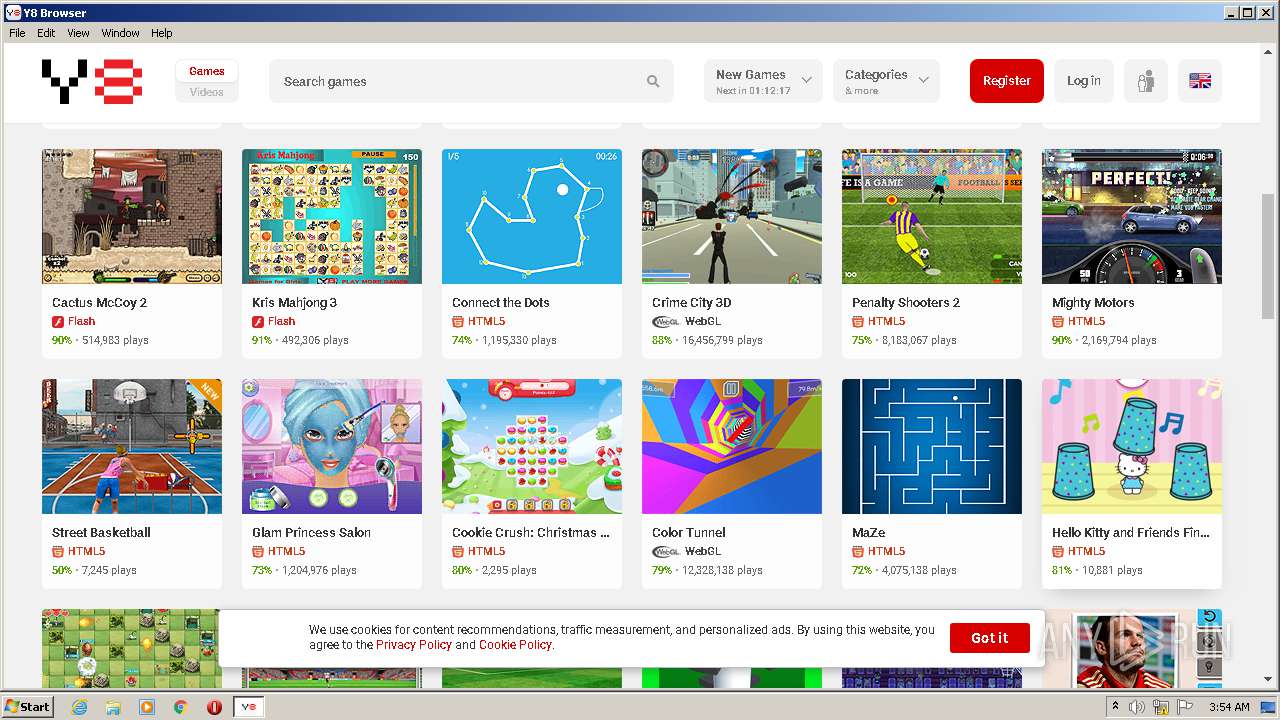The height and width of the screenshot is (720, 1280).
Task: Launch Chrome from the taskbar
Action: [180, 707]
